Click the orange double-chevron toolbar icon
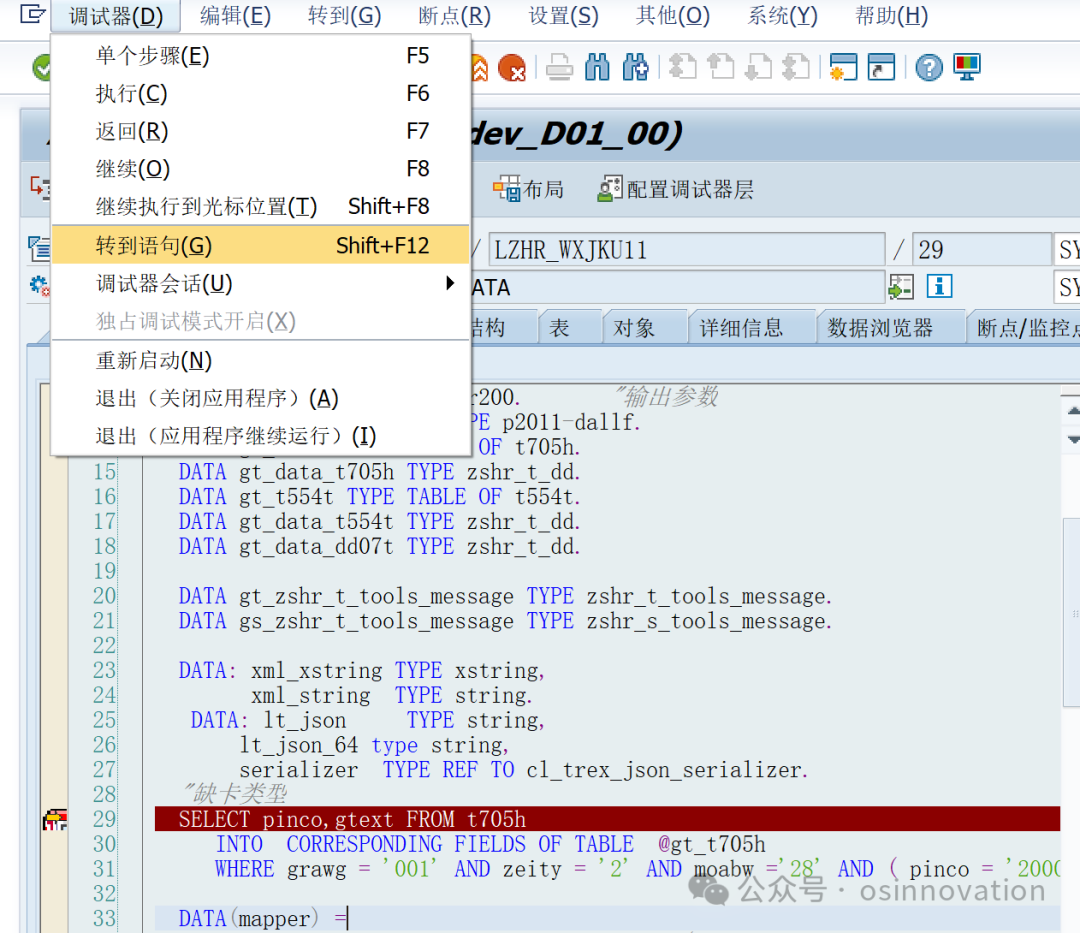The width and height of the screenshot is (1080, 933). coord(479,67)
